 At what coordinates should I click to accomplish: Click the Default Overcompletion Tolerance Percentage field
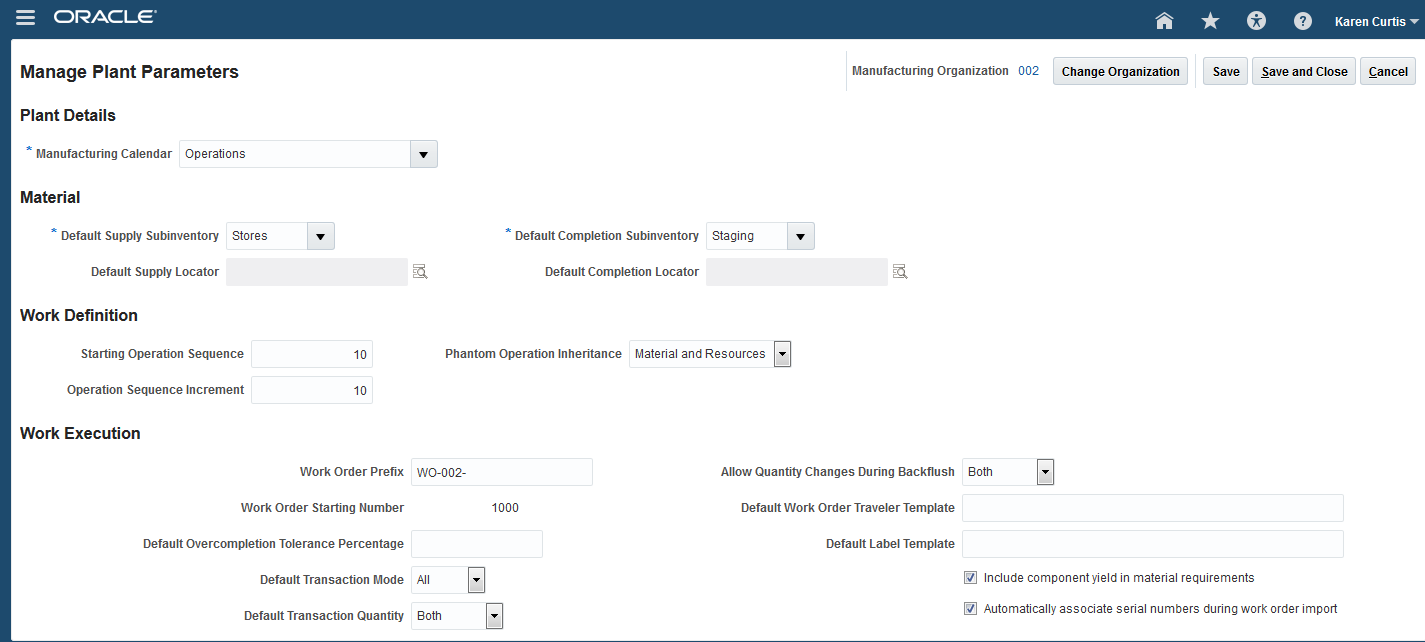[477, 544]
